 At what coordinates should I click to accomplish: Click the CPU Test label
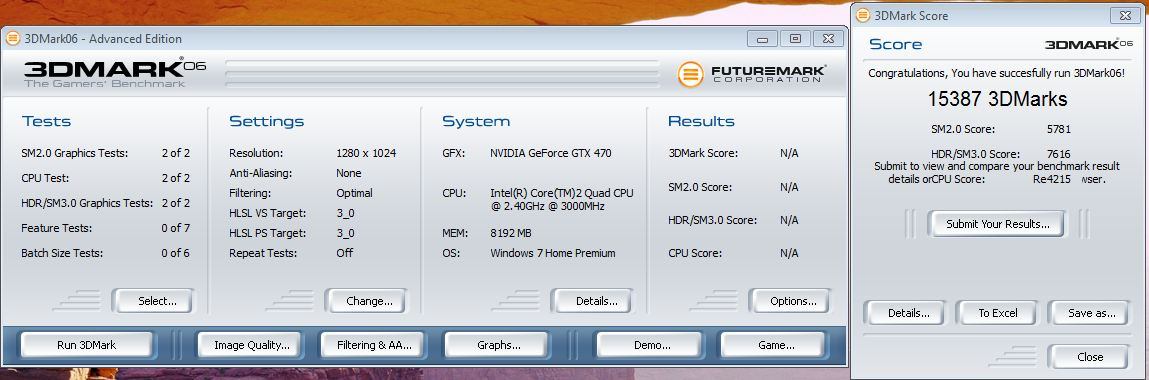point(45,178)
